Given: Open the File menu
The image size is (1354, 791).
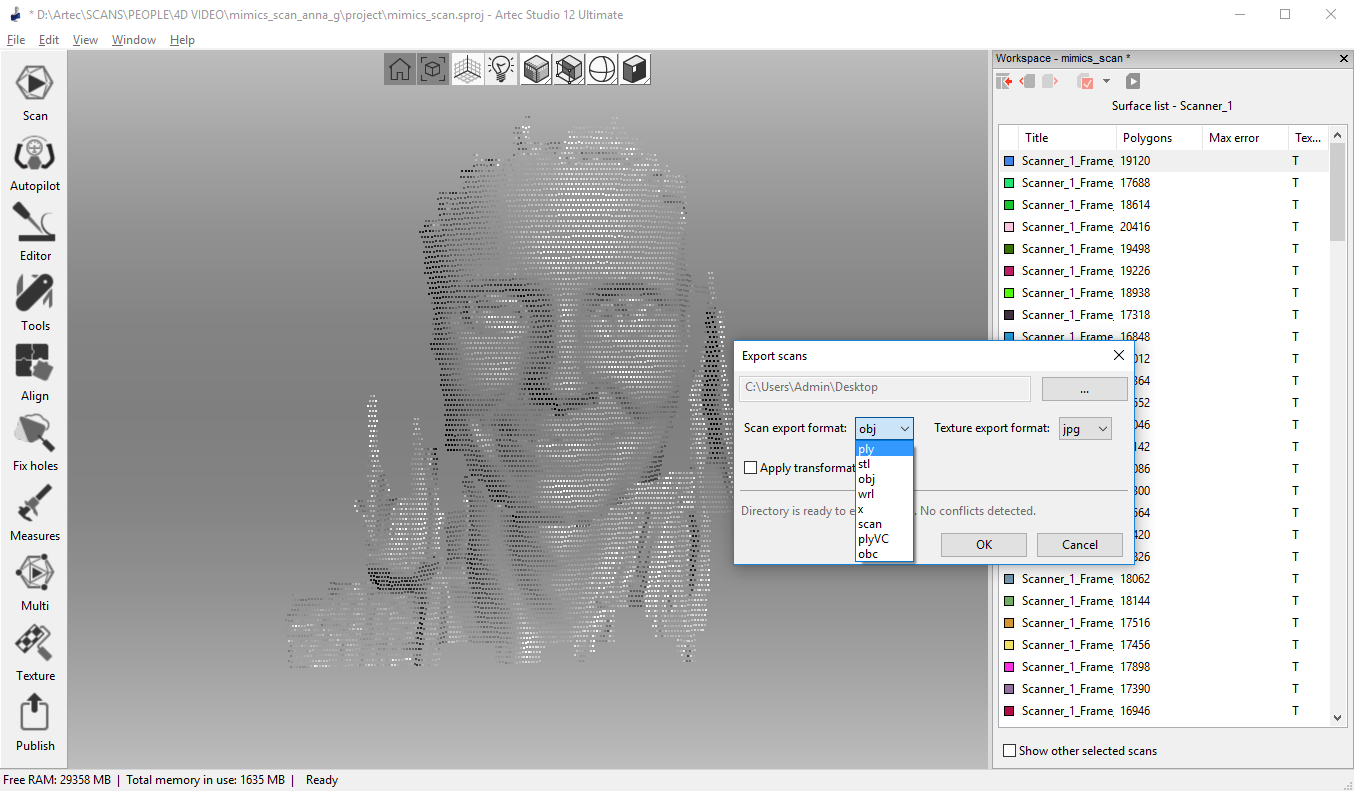Looking at the screenshot, I should [16, 40].
